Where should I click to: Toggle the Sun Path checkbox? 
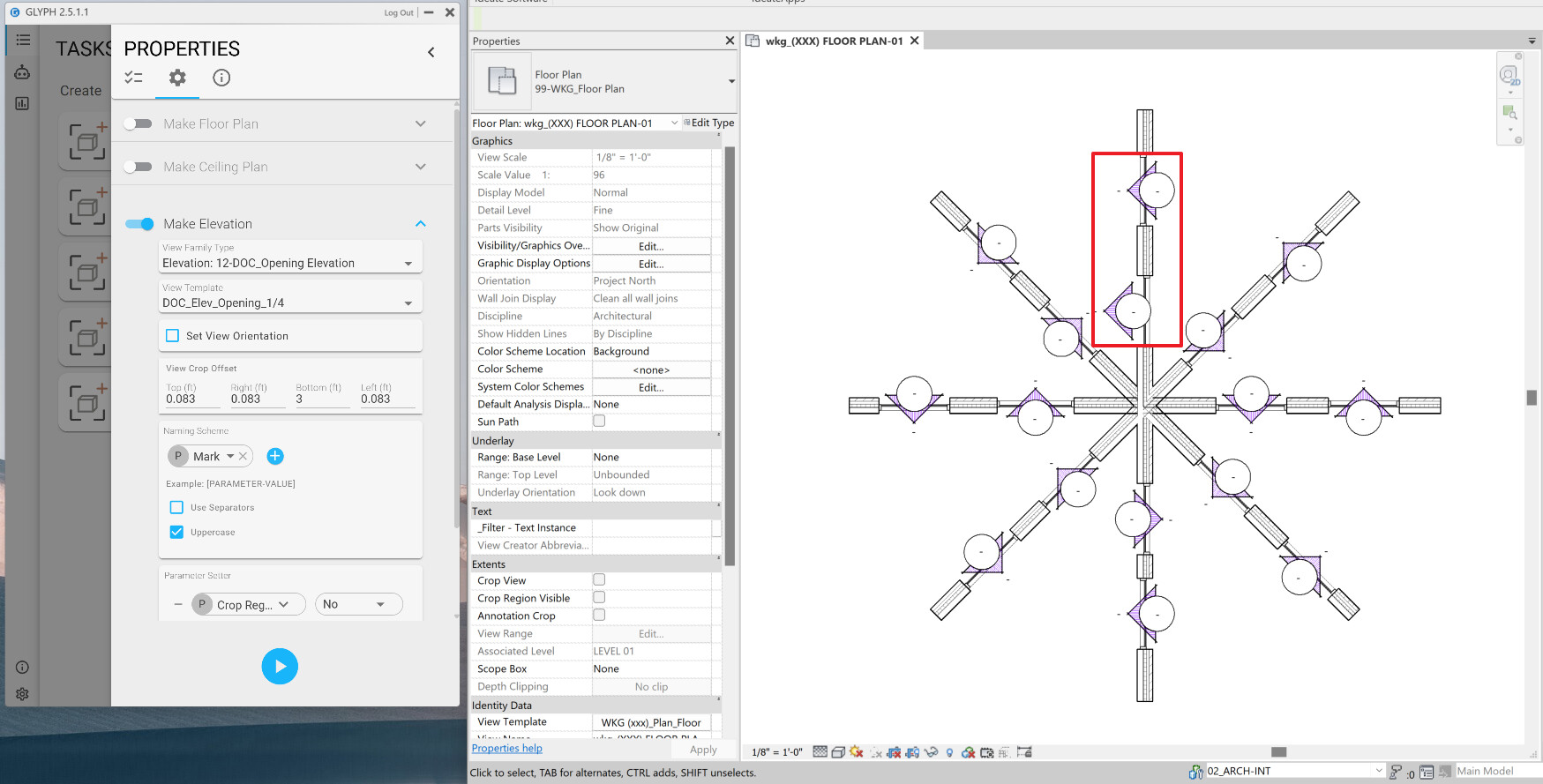(599, 421)
